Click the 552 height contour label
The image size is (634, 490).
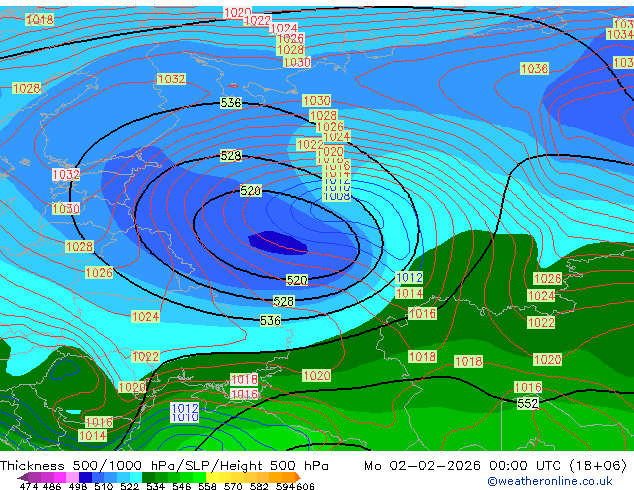(x=528, y=403)
